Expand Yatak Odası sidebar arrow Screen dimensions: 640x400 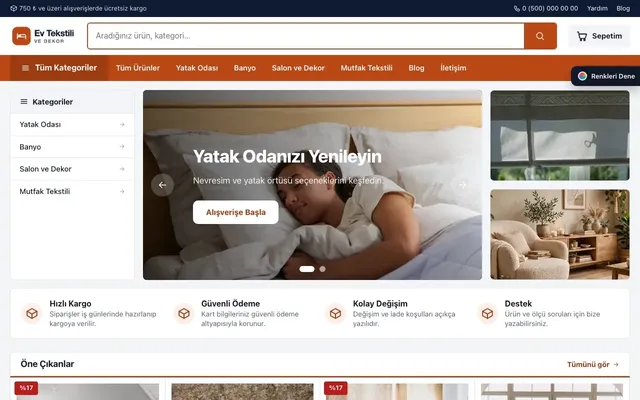point(122,124)
